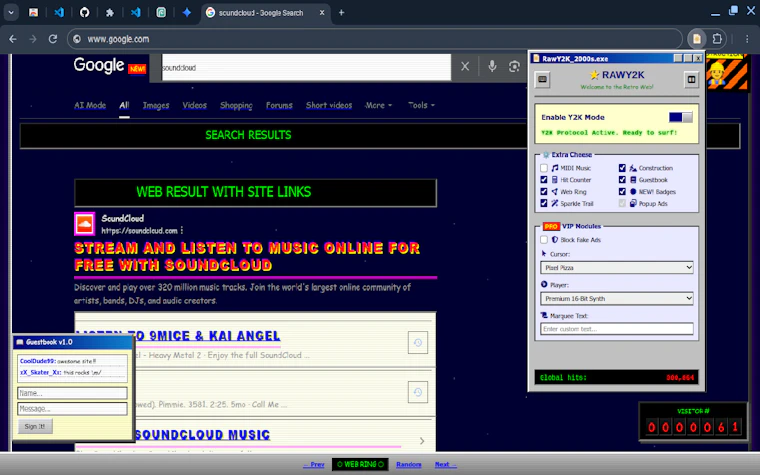
Task: Open options dots next to soundcloud.com URL
Action: coord(182,231)
